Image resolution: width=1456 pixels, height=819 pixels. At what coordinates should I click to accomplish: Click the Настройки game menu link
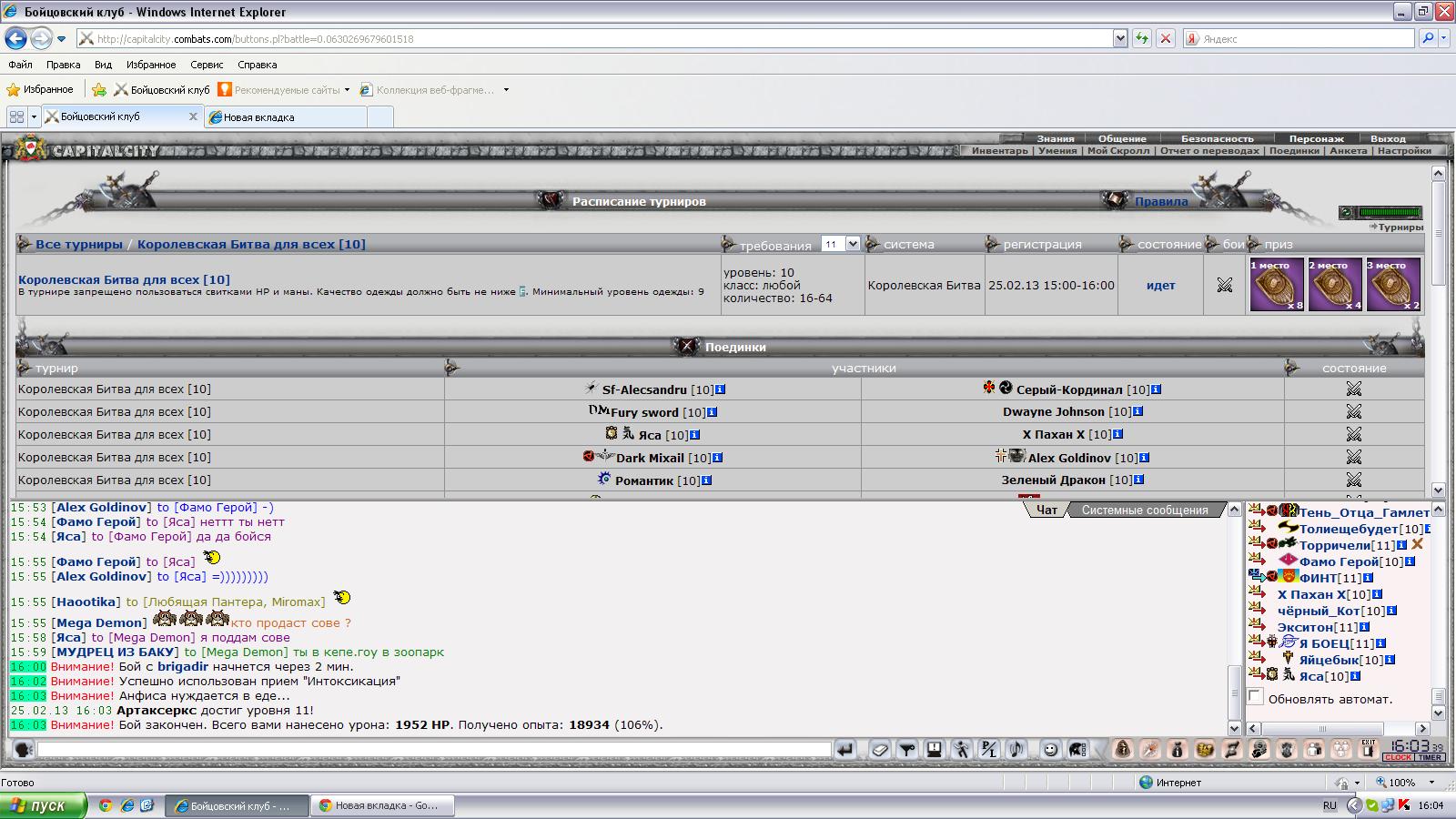point(1404,151)
